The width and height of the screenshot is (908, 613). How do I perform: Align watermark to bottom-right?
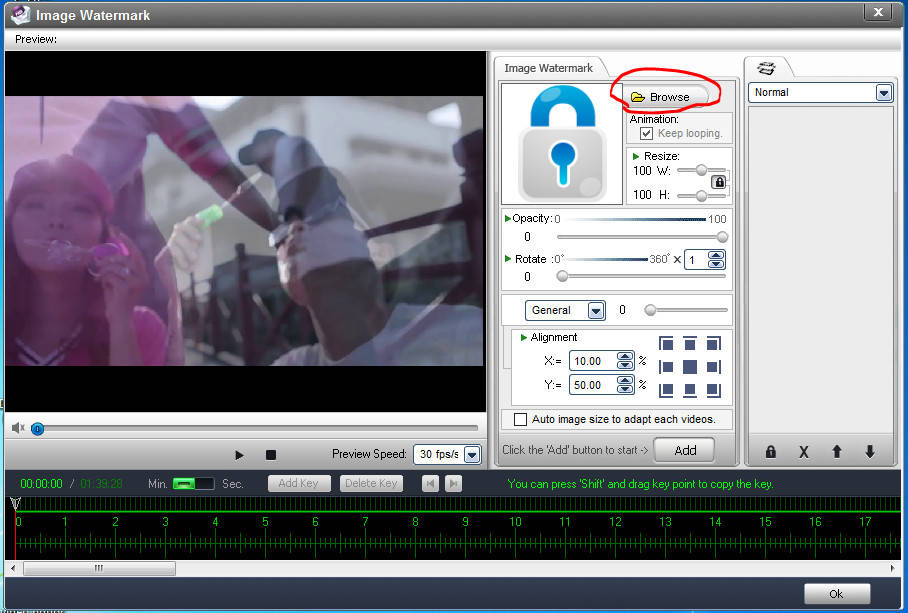click(713, 390)
